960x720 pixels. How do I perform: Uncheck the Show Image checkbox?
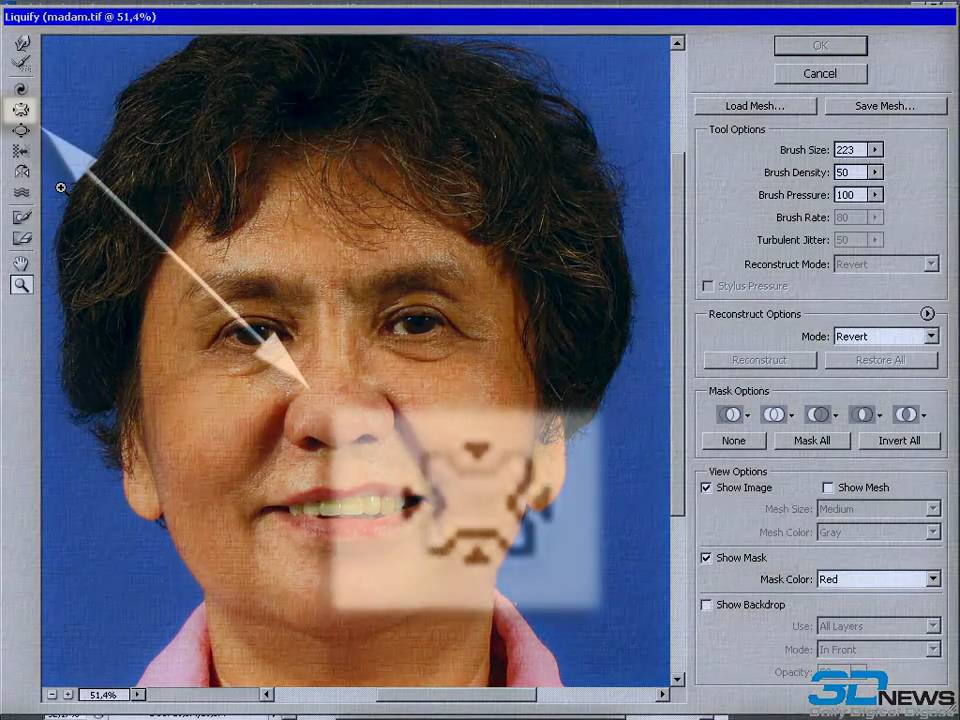(x=707, y=487)
